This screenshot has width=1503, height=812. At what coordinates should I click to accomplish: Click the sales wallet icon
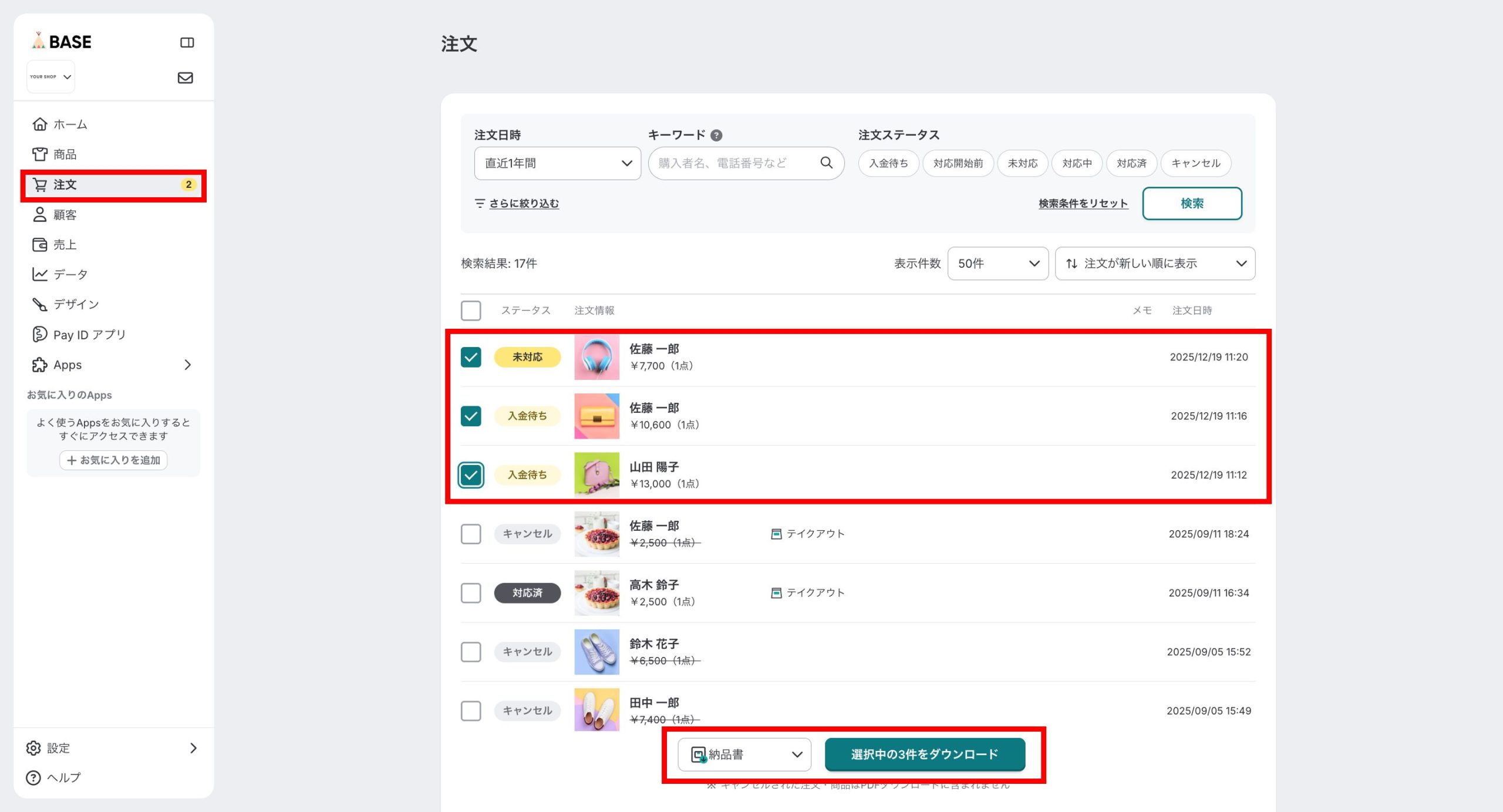[x=39, y=244]
